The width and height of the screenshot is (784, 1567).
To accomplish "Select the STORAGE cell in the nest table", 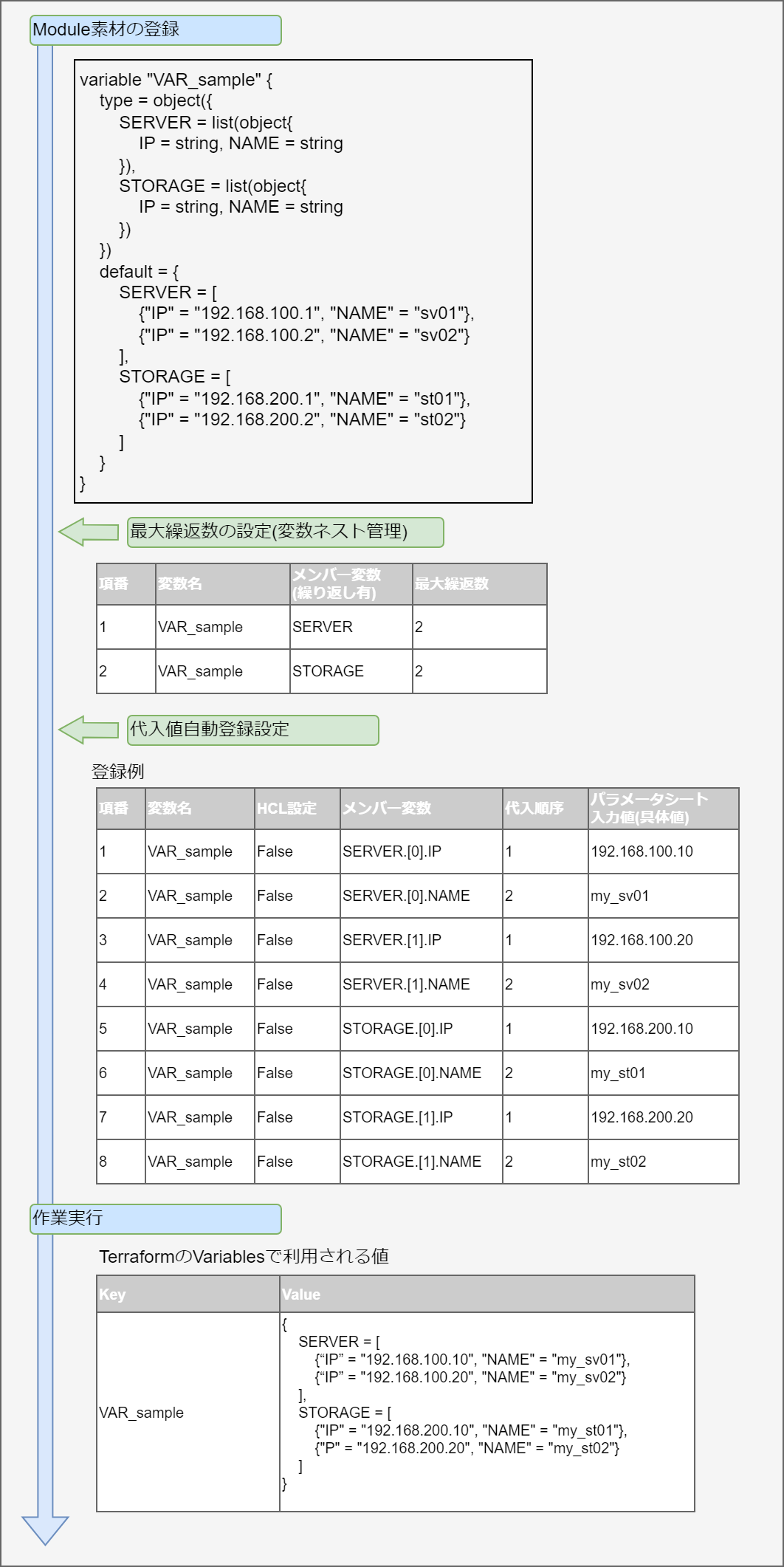I will point(351,671).
